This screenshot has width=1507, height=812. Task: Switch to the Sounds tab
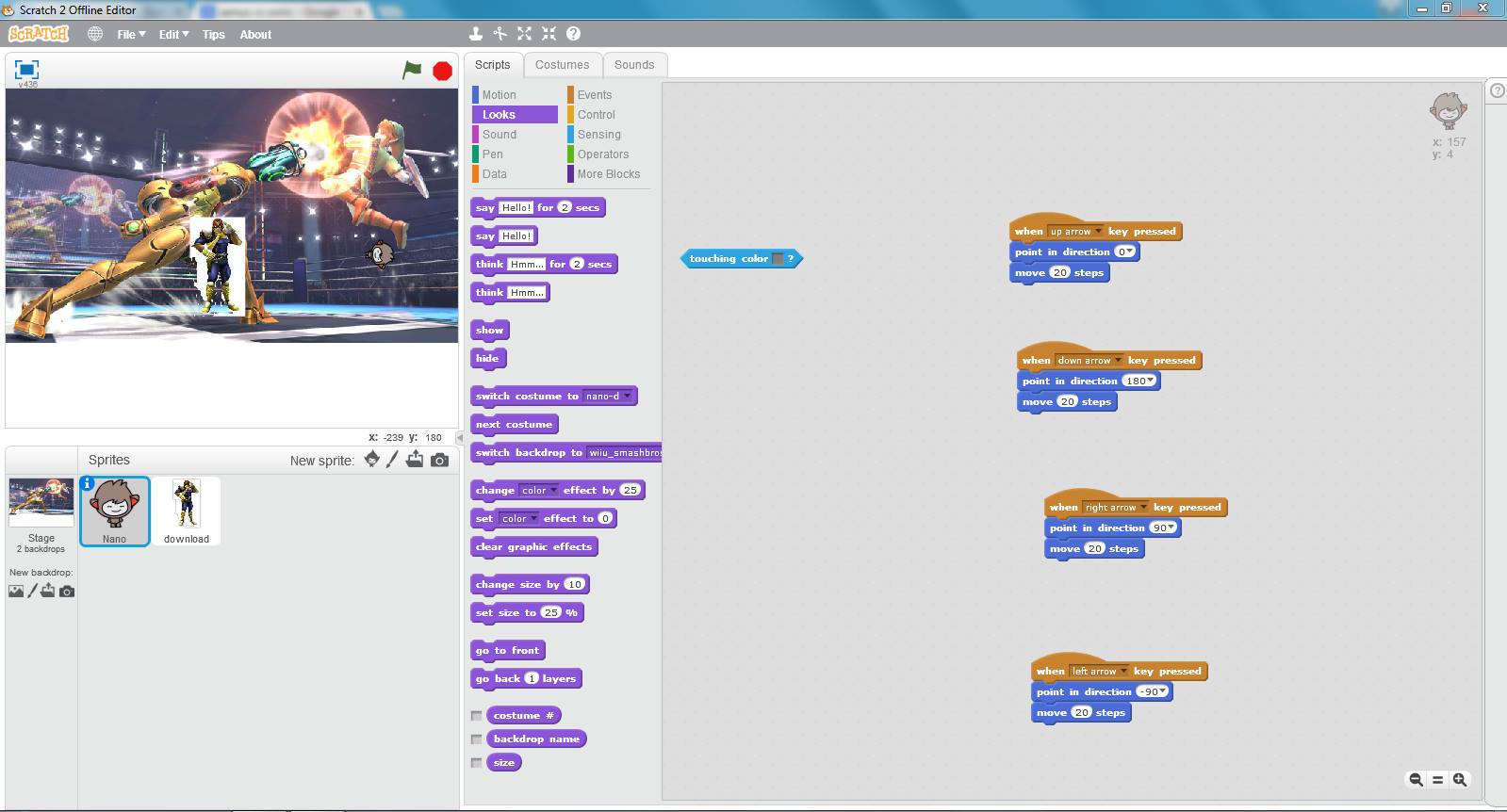click(634, 65)
